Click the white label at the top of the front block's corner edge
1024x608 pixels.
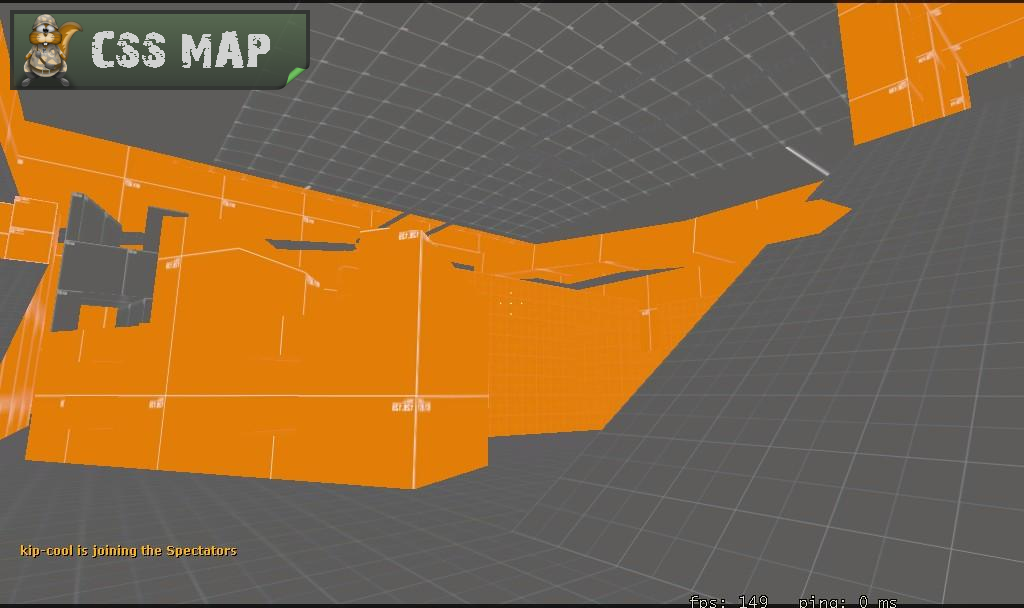409,236
